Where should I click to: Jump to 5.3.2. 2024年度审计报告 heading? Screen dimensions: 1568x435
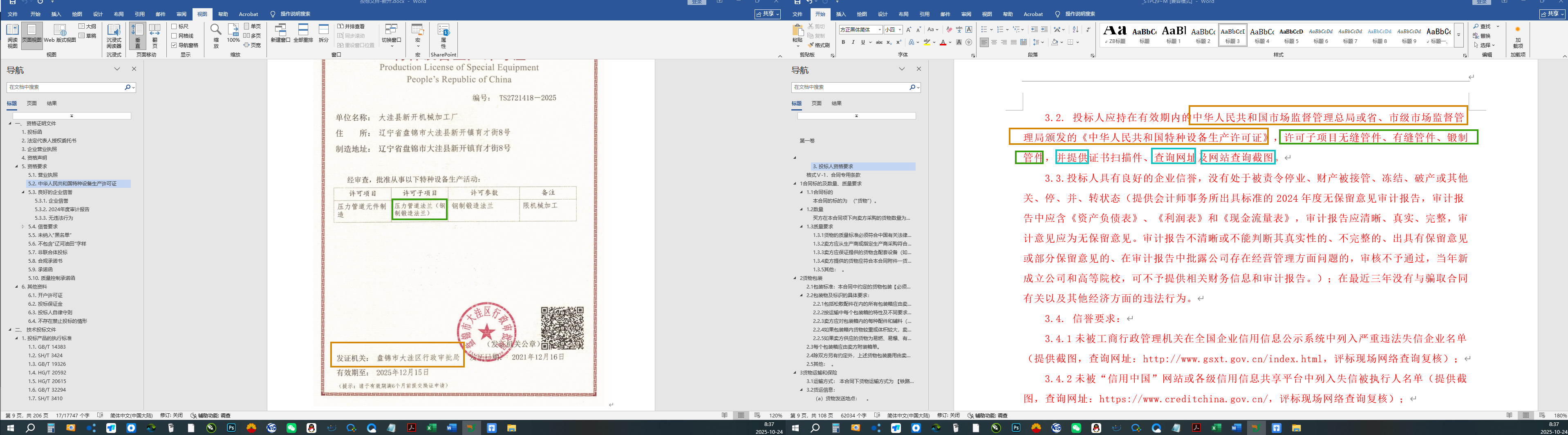pyautogui.click(x=61, y=209)
